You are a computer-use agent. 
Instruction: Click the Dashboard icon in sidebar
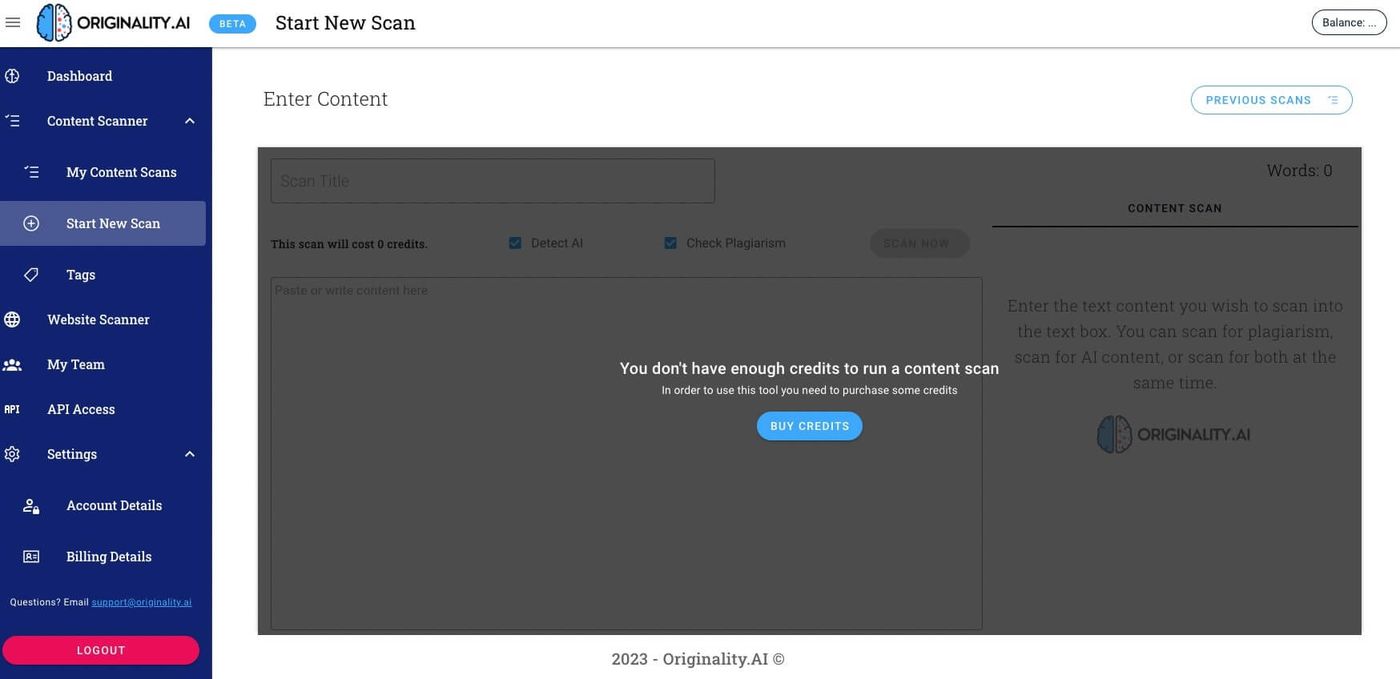point(12,76)
